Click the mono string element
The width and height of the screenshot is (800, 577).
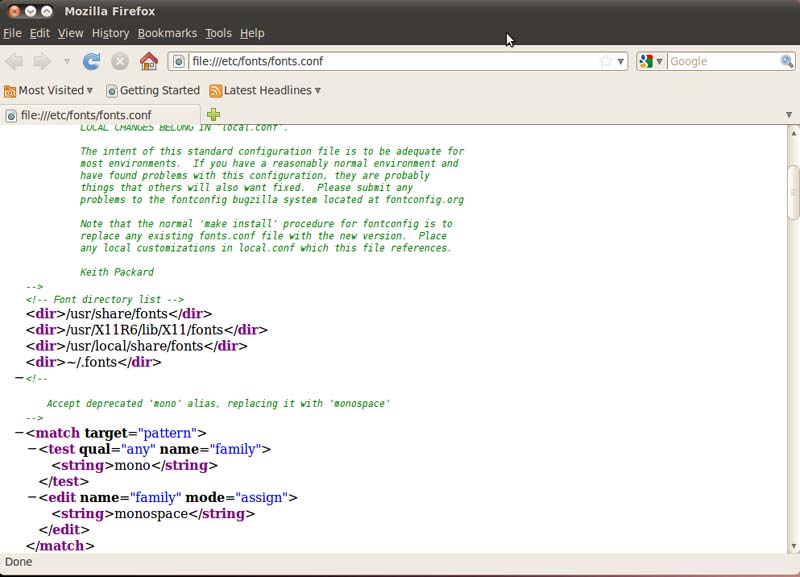click(135, 465)
